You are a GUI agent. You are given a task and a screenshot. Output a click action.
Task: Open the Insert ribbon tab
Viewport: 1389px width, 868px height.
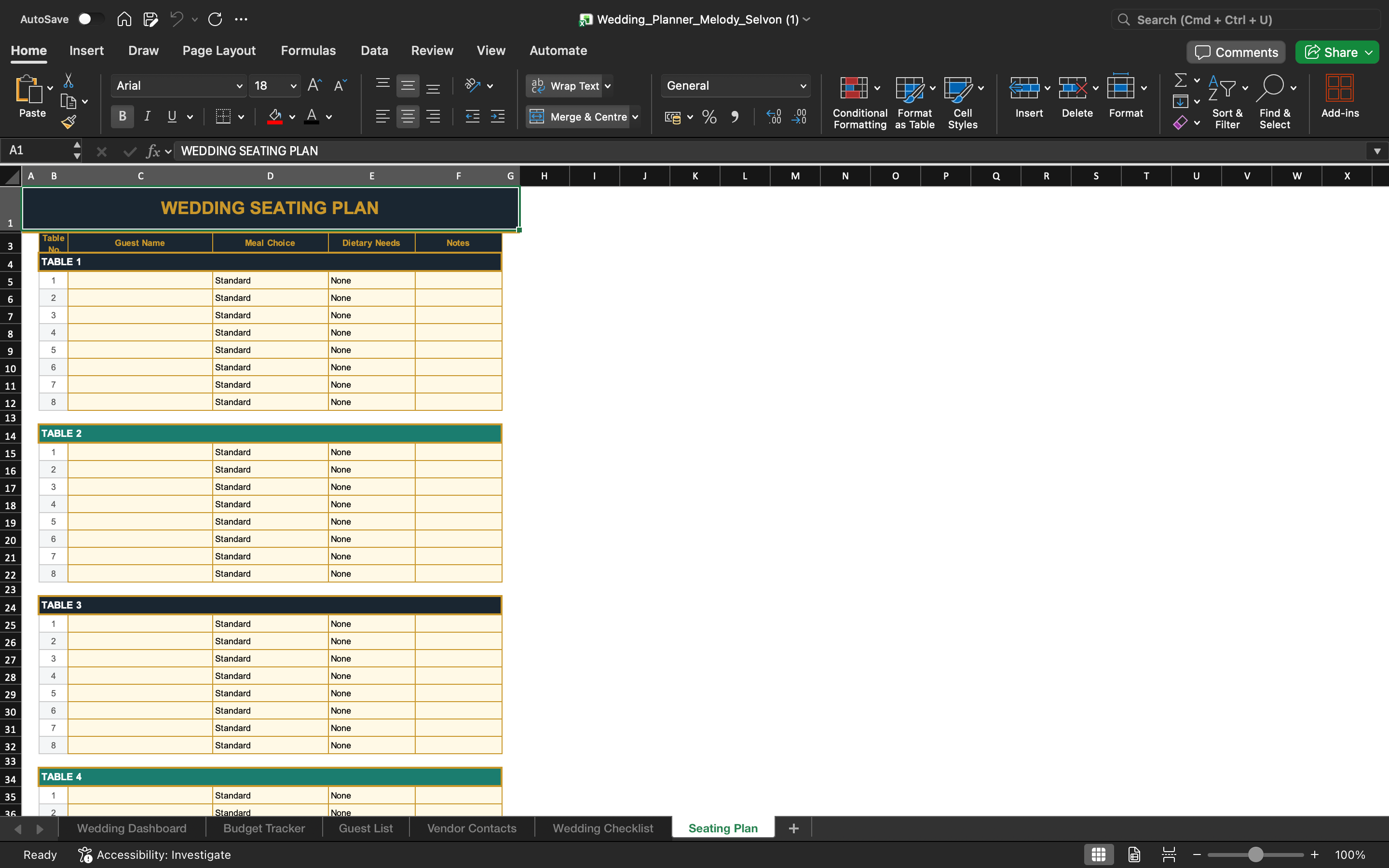87,51
